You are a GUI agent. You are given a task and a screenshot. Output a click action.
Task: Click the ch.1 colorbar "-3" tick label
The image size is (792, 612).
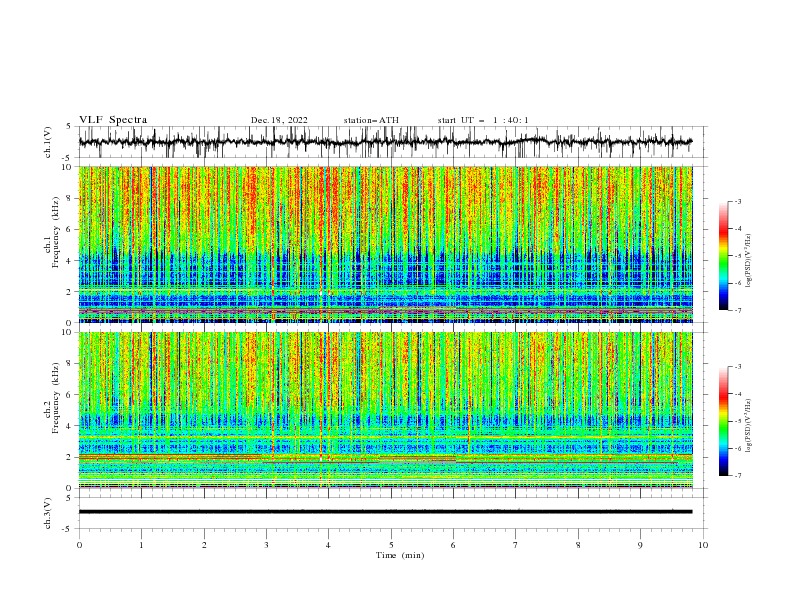738,201
